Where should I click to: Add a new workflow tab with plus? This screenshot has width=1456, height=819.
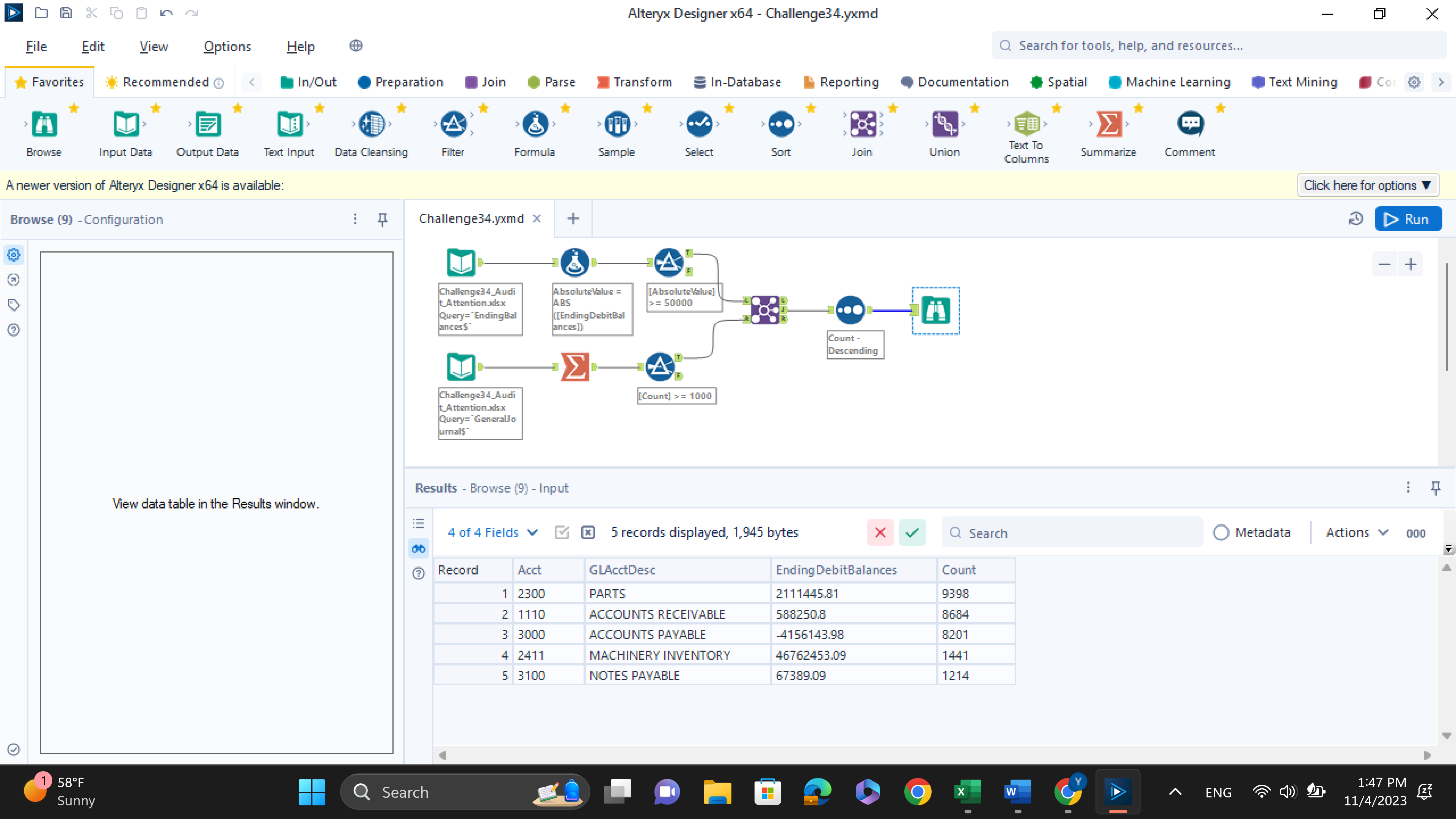(573, 219)
